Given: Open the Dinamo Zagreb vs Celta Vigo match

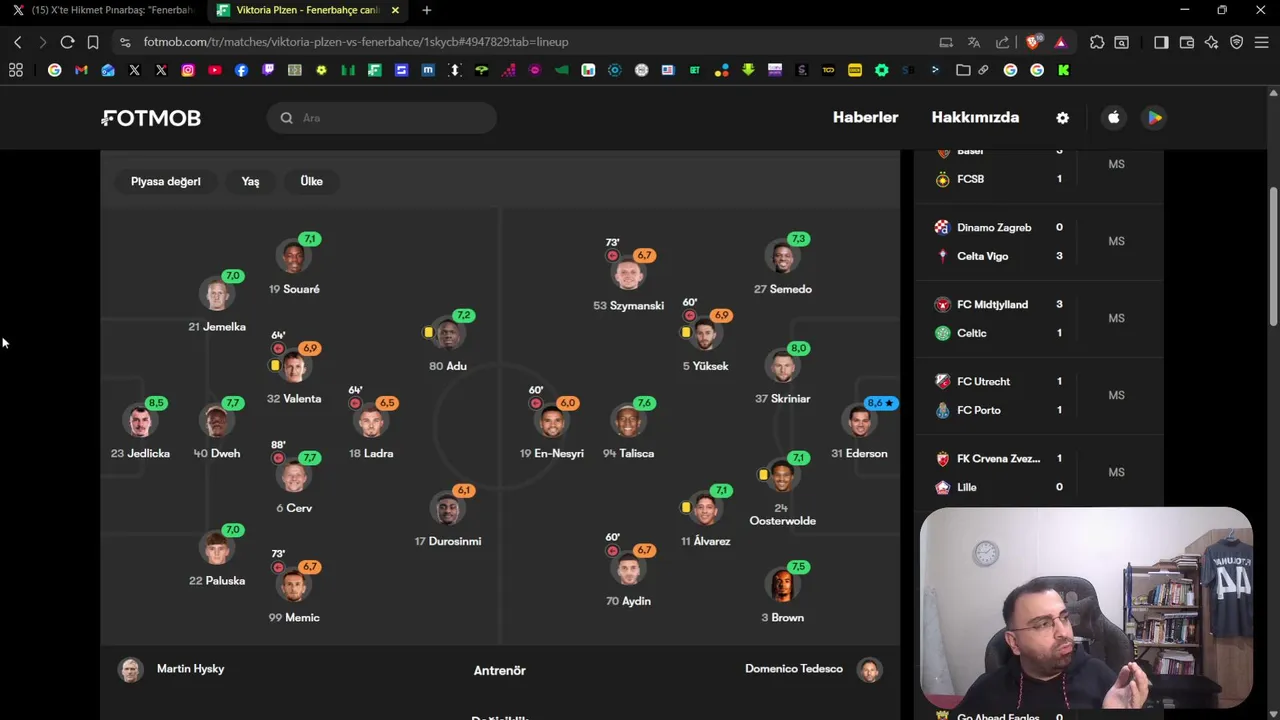Looking at the screenshot, I should coord(1038,242).
